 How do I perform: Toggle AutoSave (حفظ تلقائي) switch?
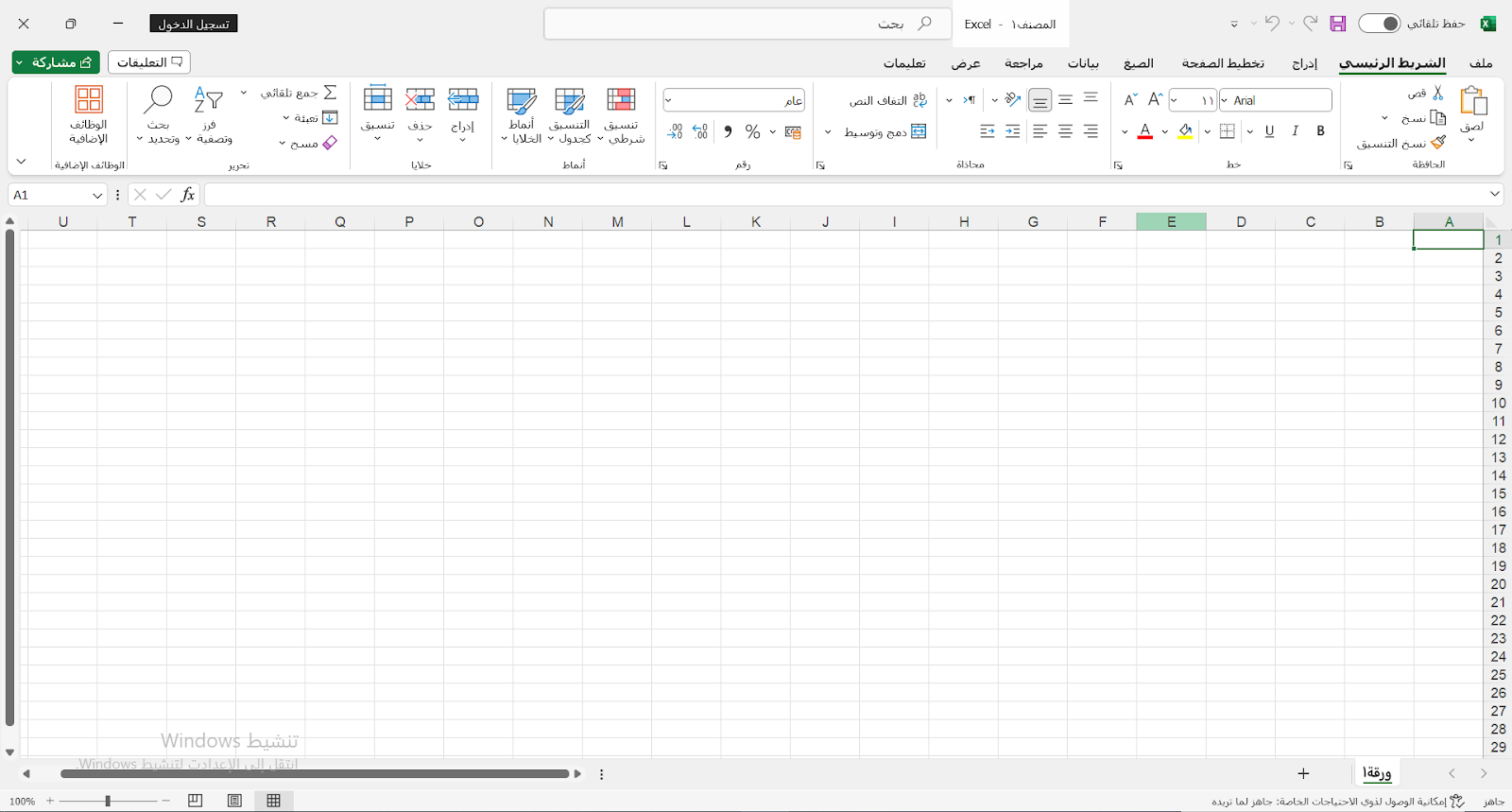pyautogui.click(x=1379, y=24)
